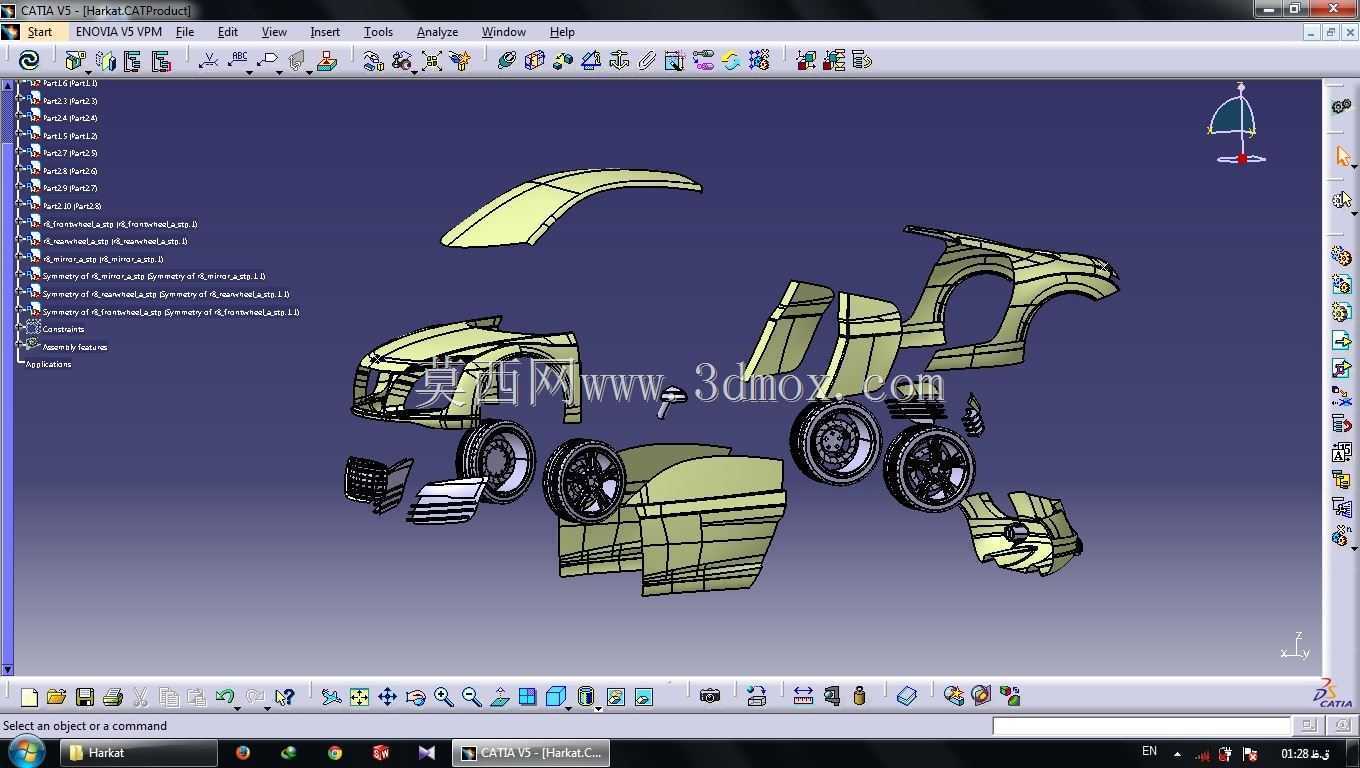Image resolution: width=1360 pixels, height=768 pixels.
Task: Open a file with the Open folder icon
Action: pyautogui.click(x=57, y=697)
